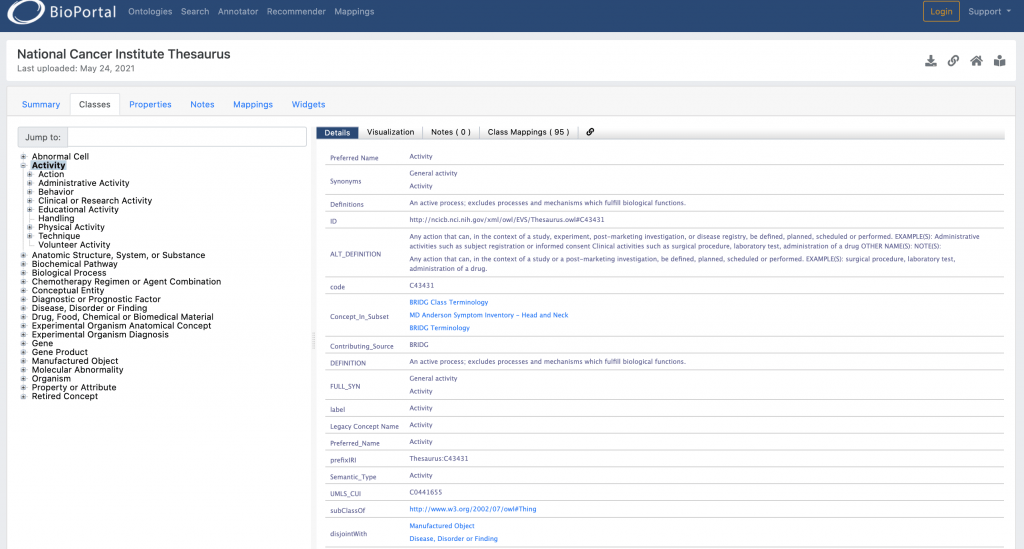Open the ontology Notes tab
Image resolution: width=1024 pixels, height=549 pixels.
pyautogui.click(x=202, y=104)
